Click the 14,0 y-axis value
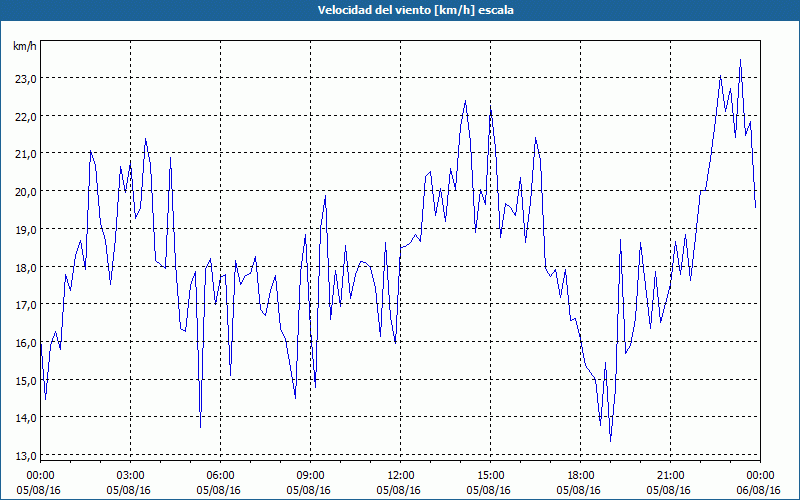 pos(25,418)
